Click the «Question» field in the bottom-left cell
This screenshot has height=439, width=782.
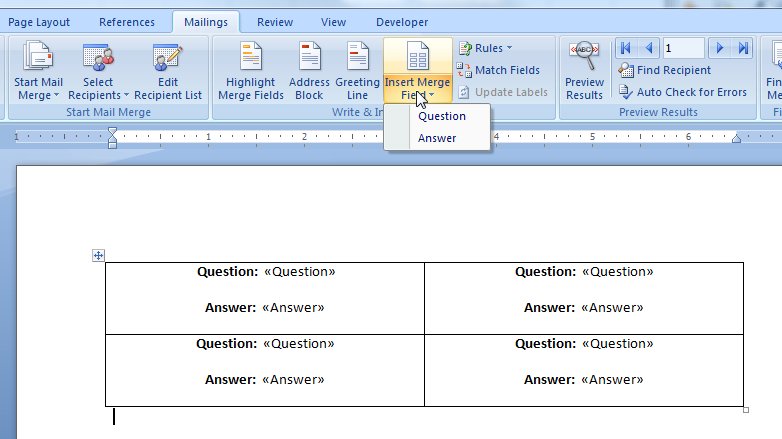[x=298, y=344]
